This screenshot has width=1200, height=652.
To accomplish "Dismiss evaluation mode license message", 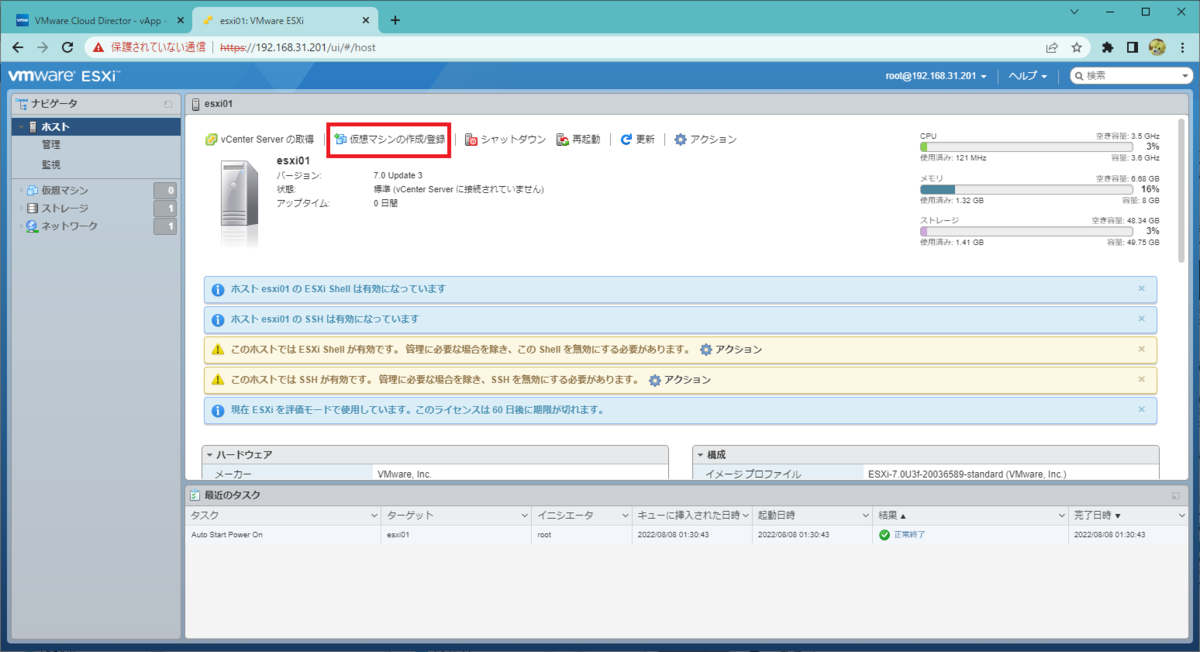I will pos(1141,409).
